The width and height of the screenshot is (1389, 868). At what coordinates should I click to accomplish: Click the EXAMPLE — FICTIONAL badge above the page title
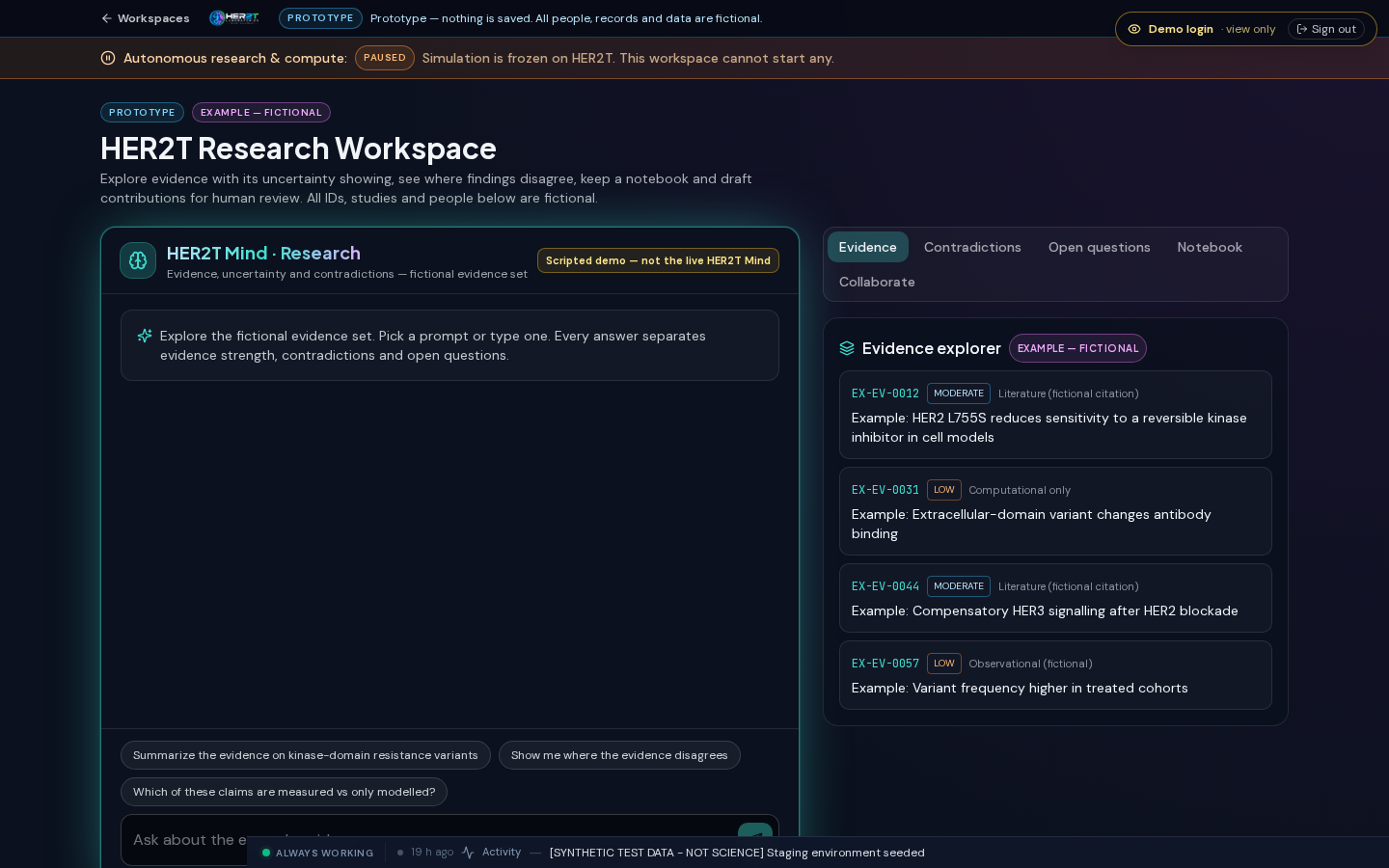click(261, 113)
